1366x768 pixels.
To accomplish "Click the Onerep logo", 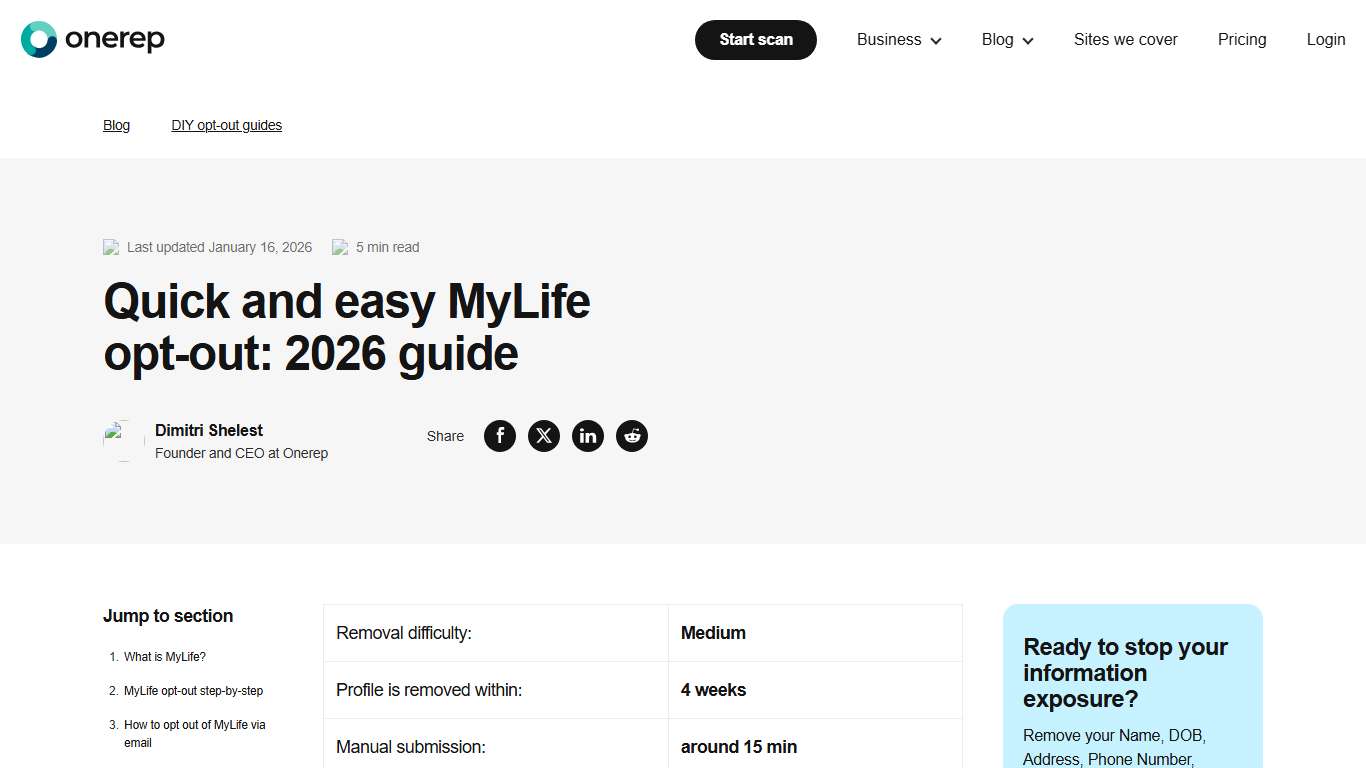I will coord(92,39).
